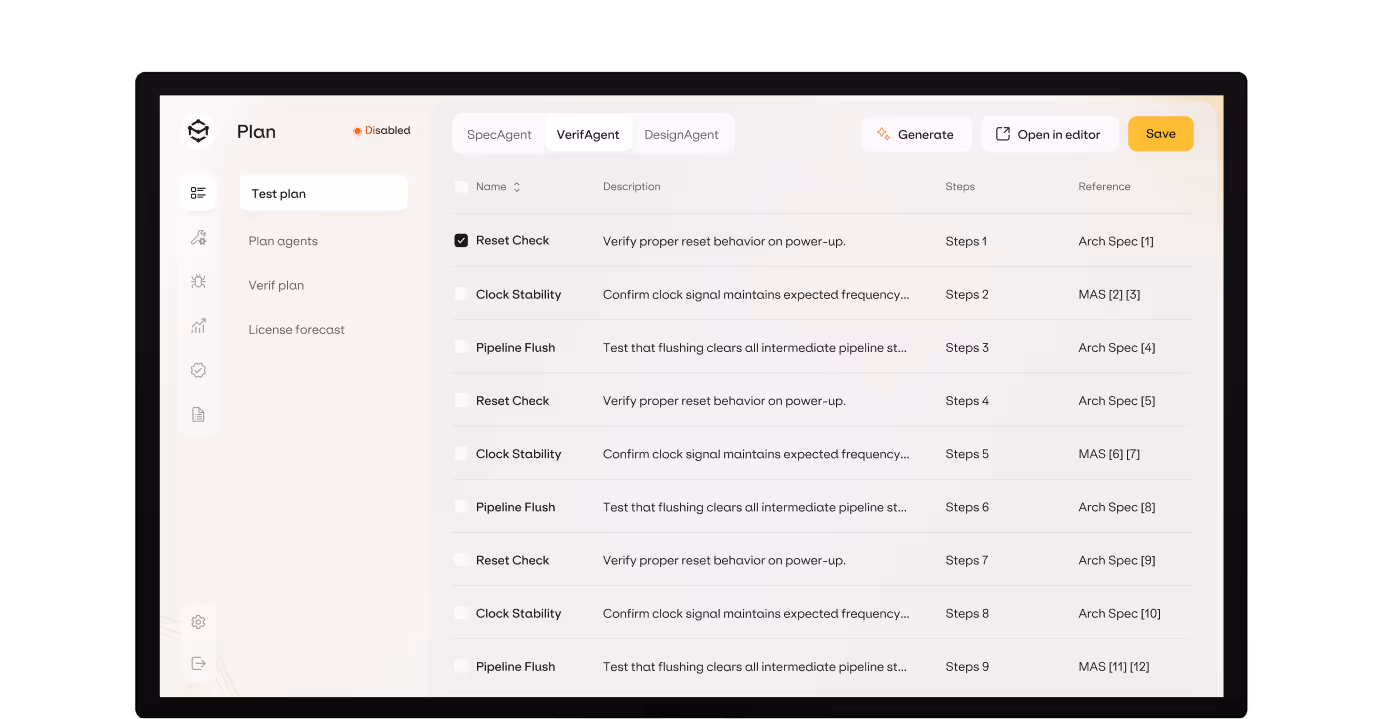Check the Clock Stability Steps 5 checkbox

[x=461, y=453]
